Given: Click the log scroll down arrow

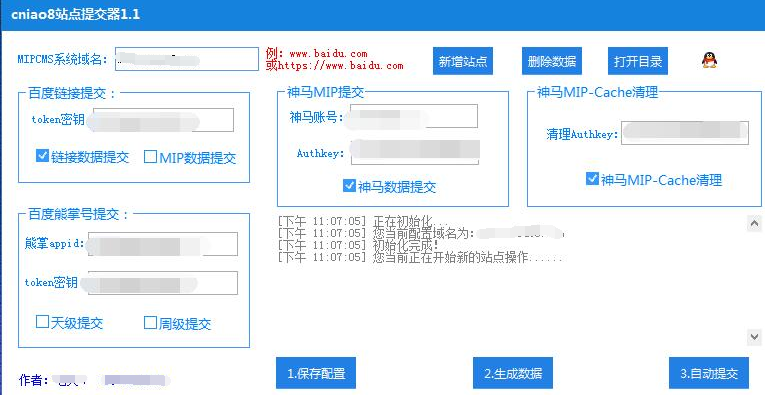Looking at the screenshot, I should pos(754,337).
